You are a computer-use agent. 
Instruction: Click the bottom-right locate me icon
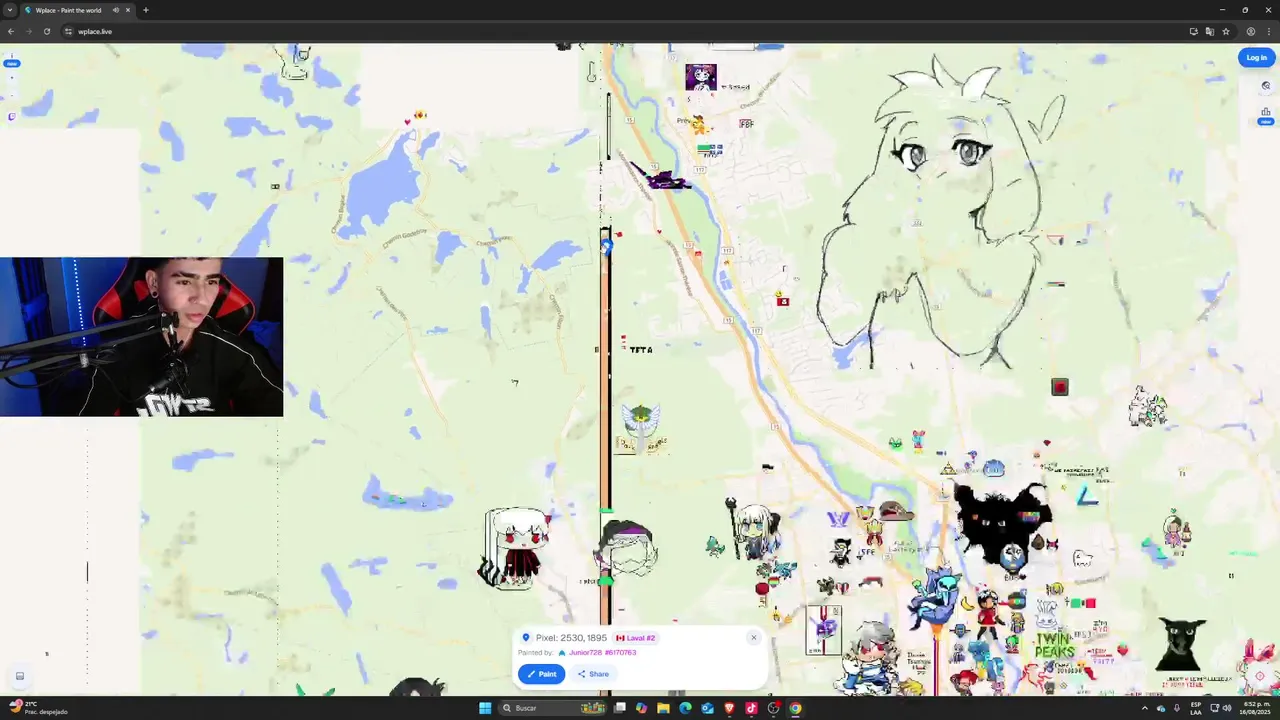[x=1260, y=677]
